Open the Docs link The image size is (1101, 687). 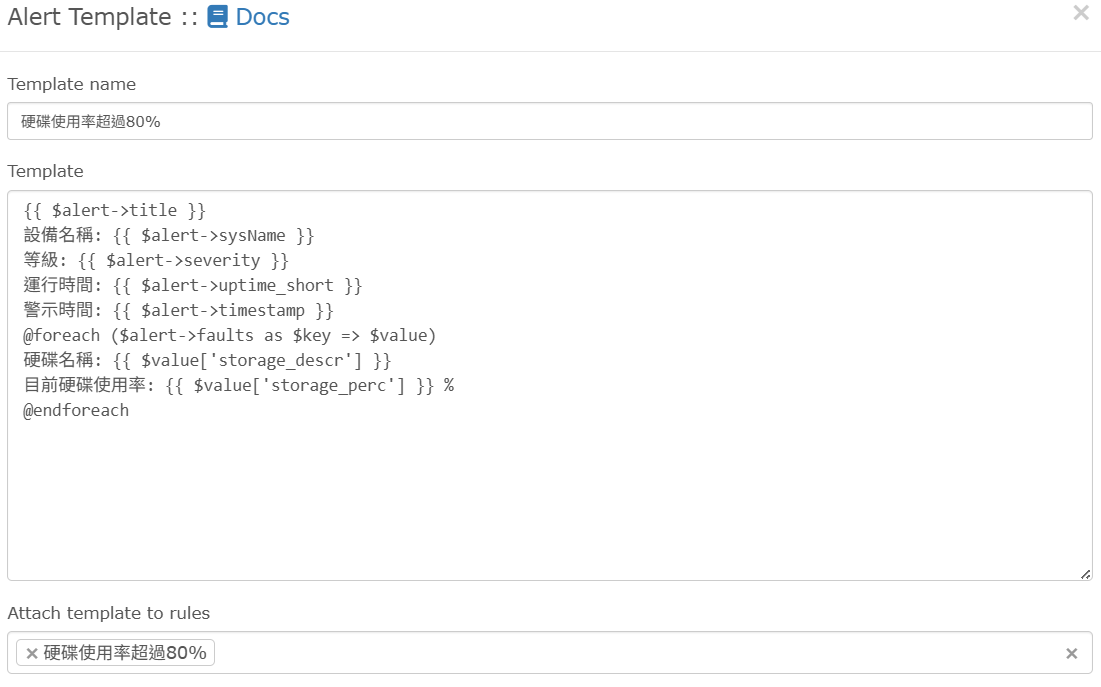click(x=262, y=17)
